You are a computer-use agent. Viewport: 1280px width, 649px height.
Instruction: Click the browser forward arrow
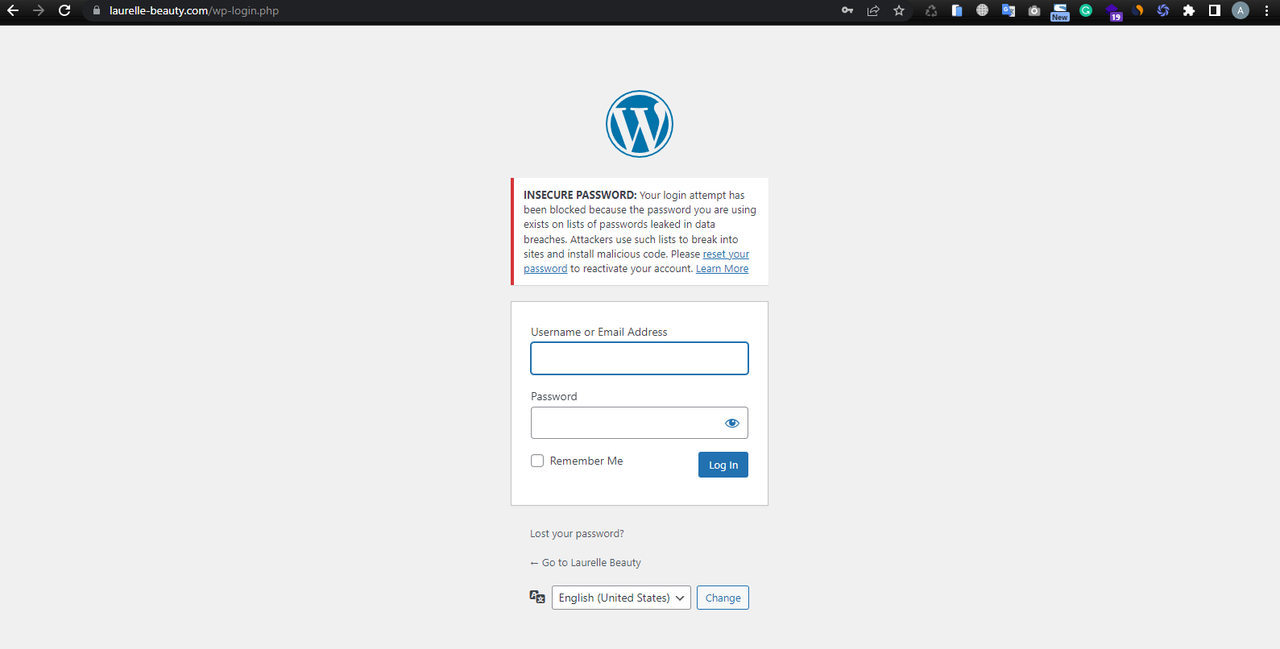[38, 10]
